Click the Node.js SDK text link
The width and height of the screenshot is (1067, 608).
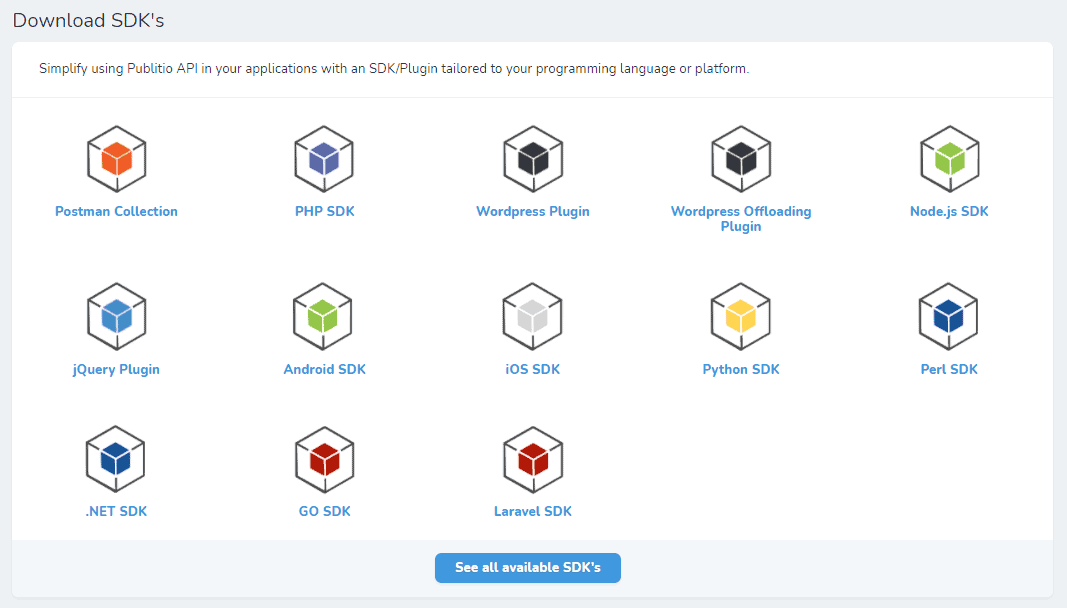[x=949, y=212]
